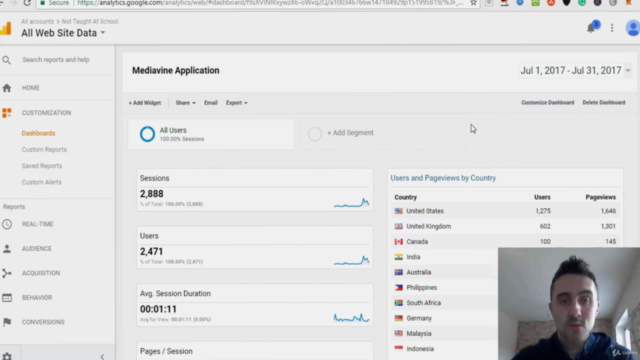The height and width of the screenshot is (360, 640).
Task: Open the Export dropdown menu
Action: pyautogui.click(x=237, y=103)
